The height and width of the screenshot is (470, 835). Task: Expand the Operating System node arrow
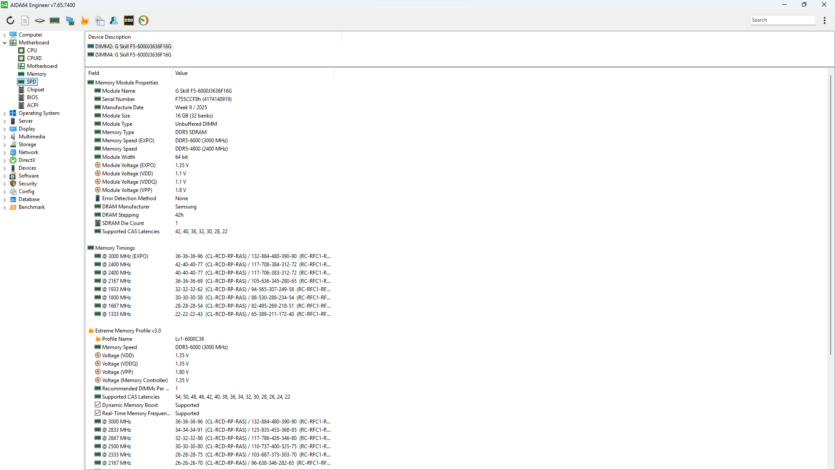5,113
